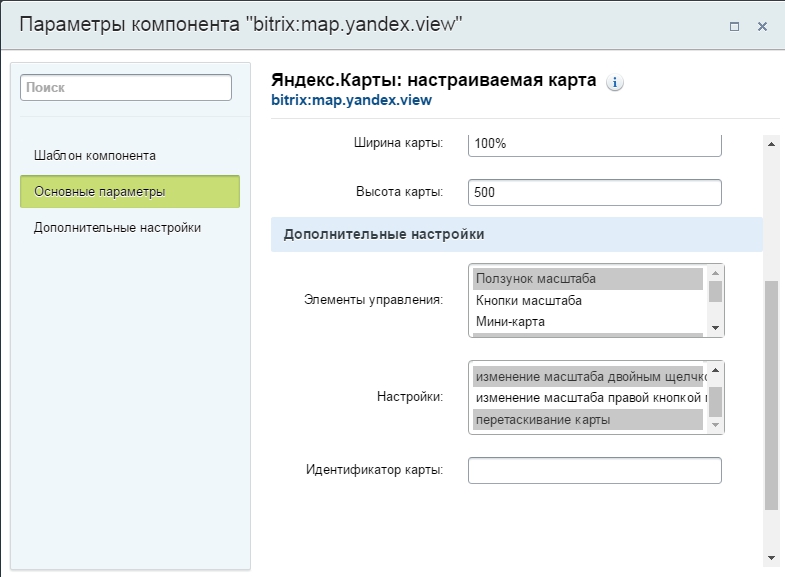This screenshot has width=785, height=577.
Task: Click the Поиск search field
Action: pos(126,88)
